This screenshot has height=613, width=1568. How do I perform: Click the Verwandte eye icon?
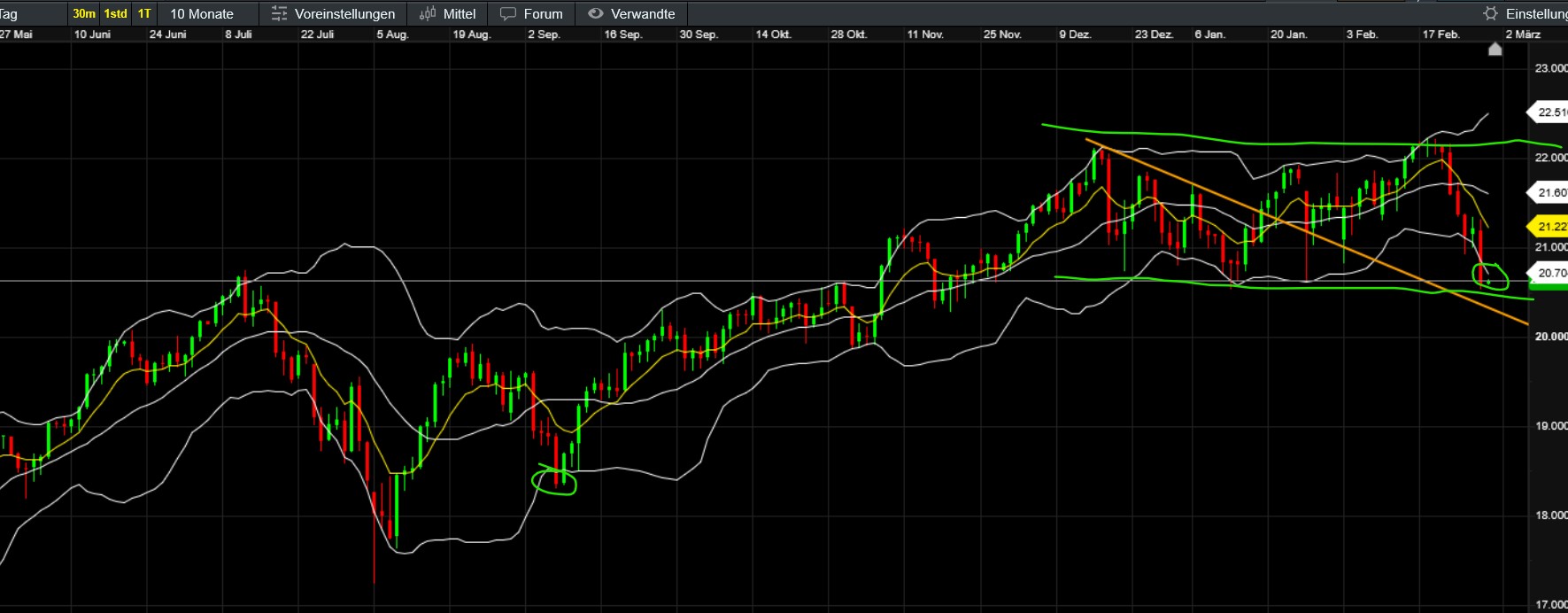coord(596,13)
